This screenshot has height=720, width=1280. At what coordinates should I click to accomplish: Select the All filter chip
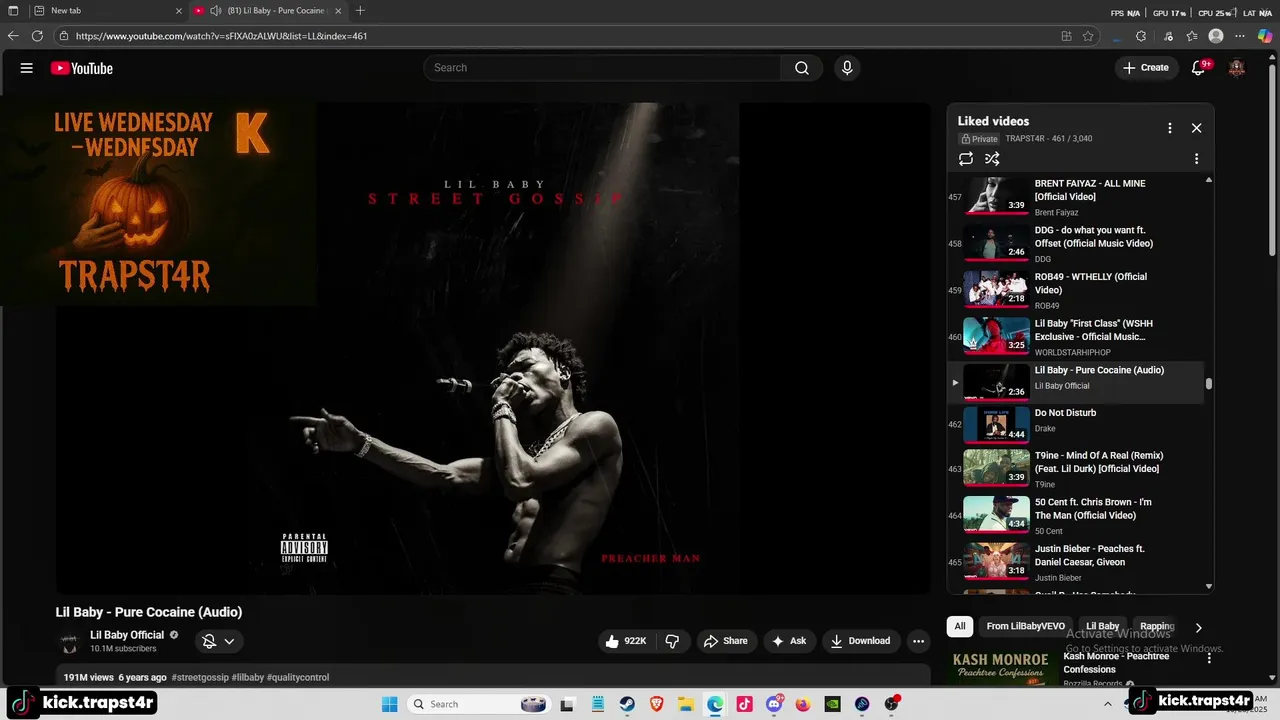pos(960,626)
